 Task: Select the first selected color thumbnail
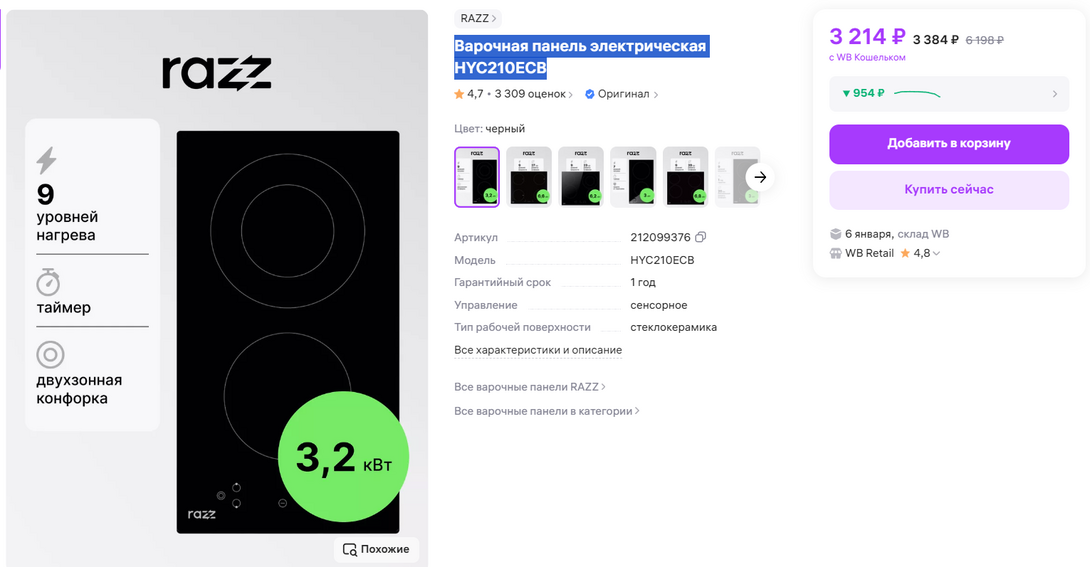[477, 177]
